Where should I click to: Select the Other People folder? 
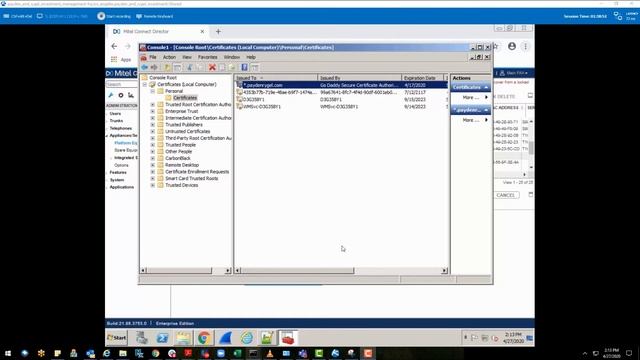(x=178, y=151)
